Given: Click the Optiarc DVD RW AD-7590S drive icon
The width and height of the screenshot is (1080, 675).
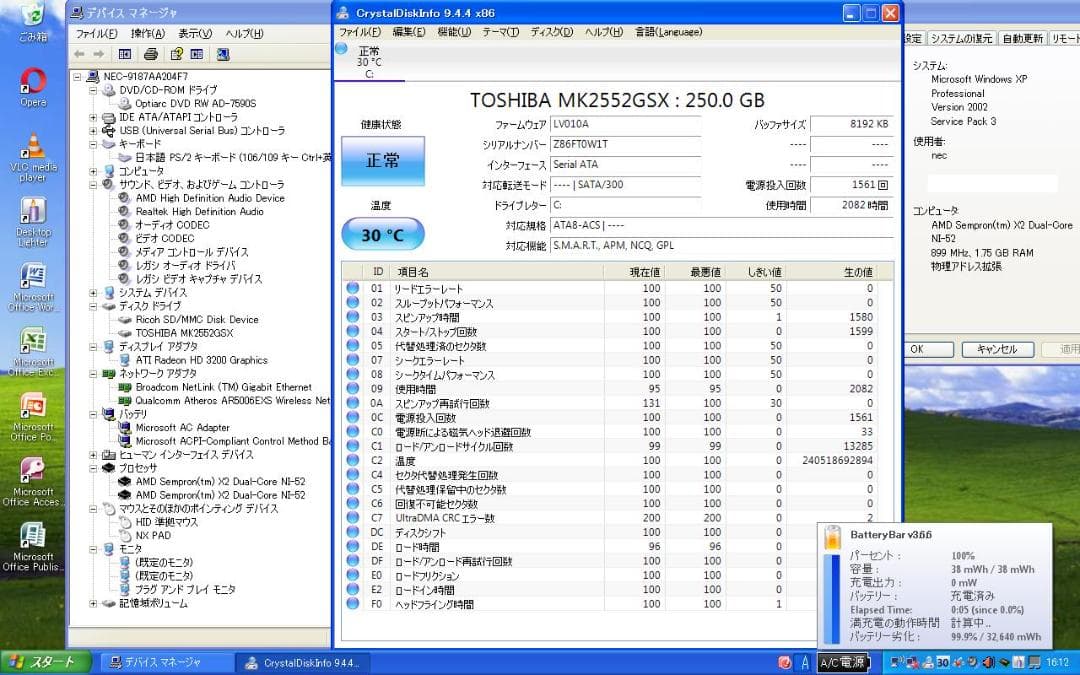Looking at the screenshot, I should [x=125, y=103].
